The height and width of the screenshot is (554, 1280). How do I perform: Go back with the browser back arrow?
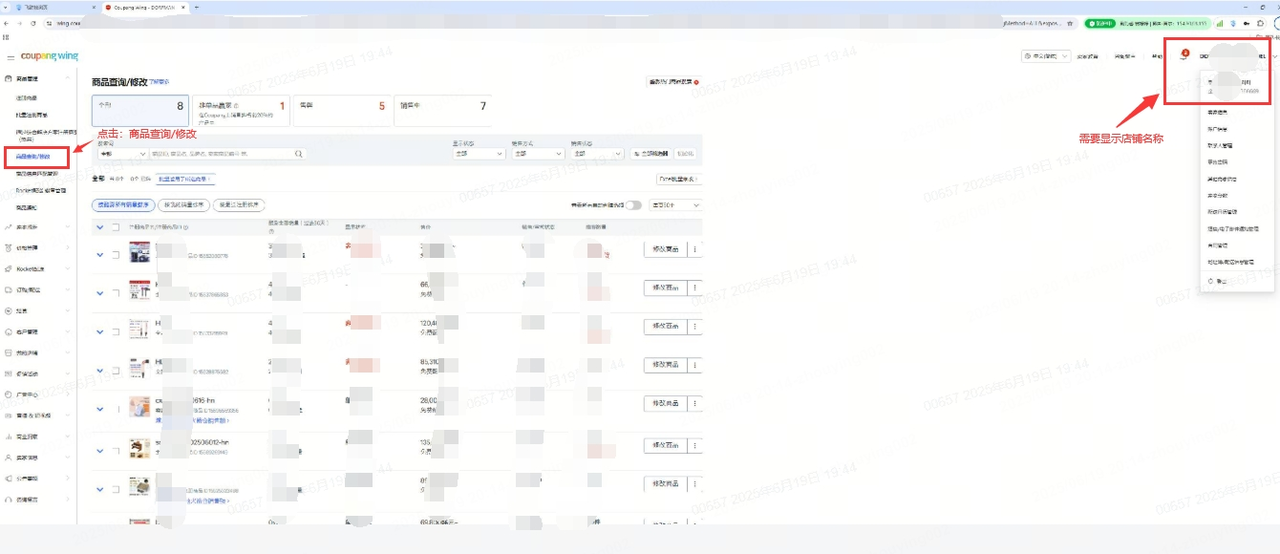[x=6, y=23]
